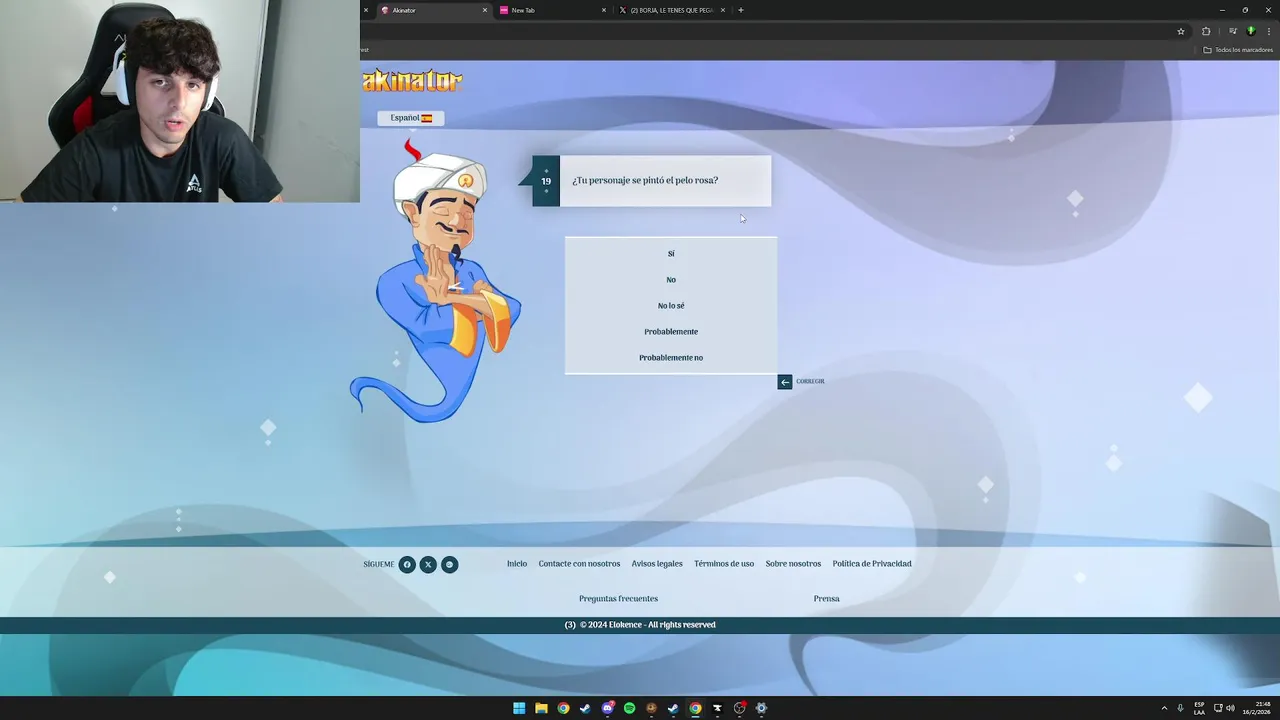Open the volume speaker tray icon
The image size is (1280, 720).
(x=1230, y=708)
